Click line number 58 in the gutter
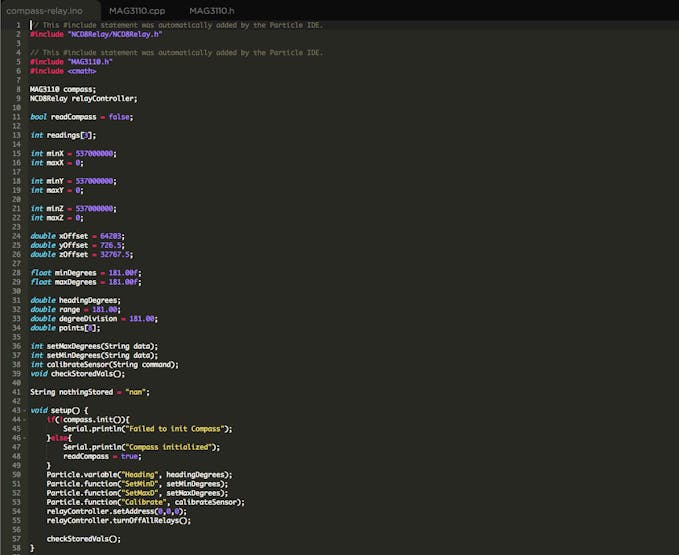This screenshot has height=555, width=679. (x=16, y=548)
